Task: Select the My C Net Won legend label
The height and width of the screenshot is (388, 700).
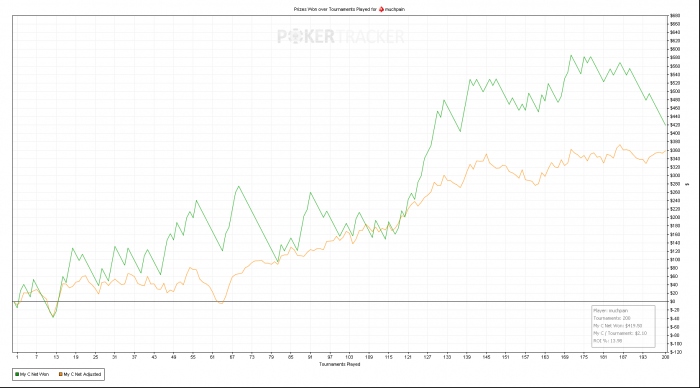Action: pos(34,374)
